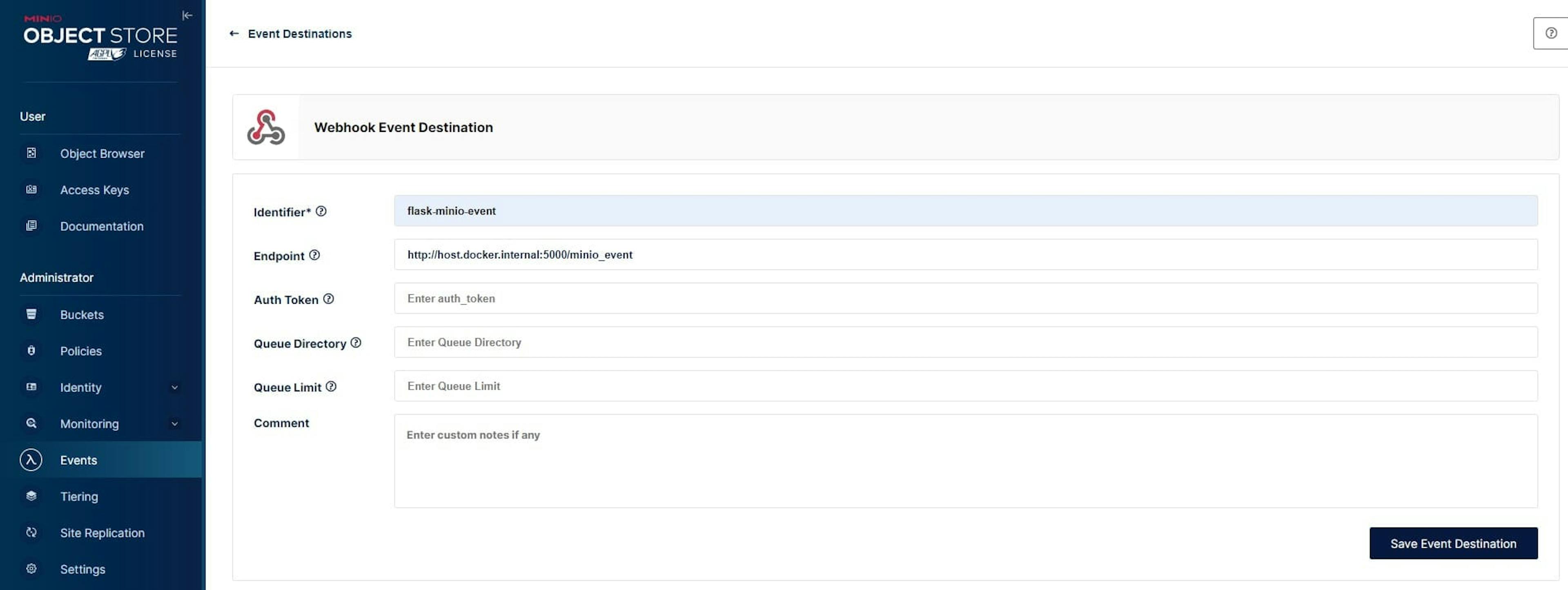Click the Webhook logo icon
Screen dimensions: 1568x590
266,127
